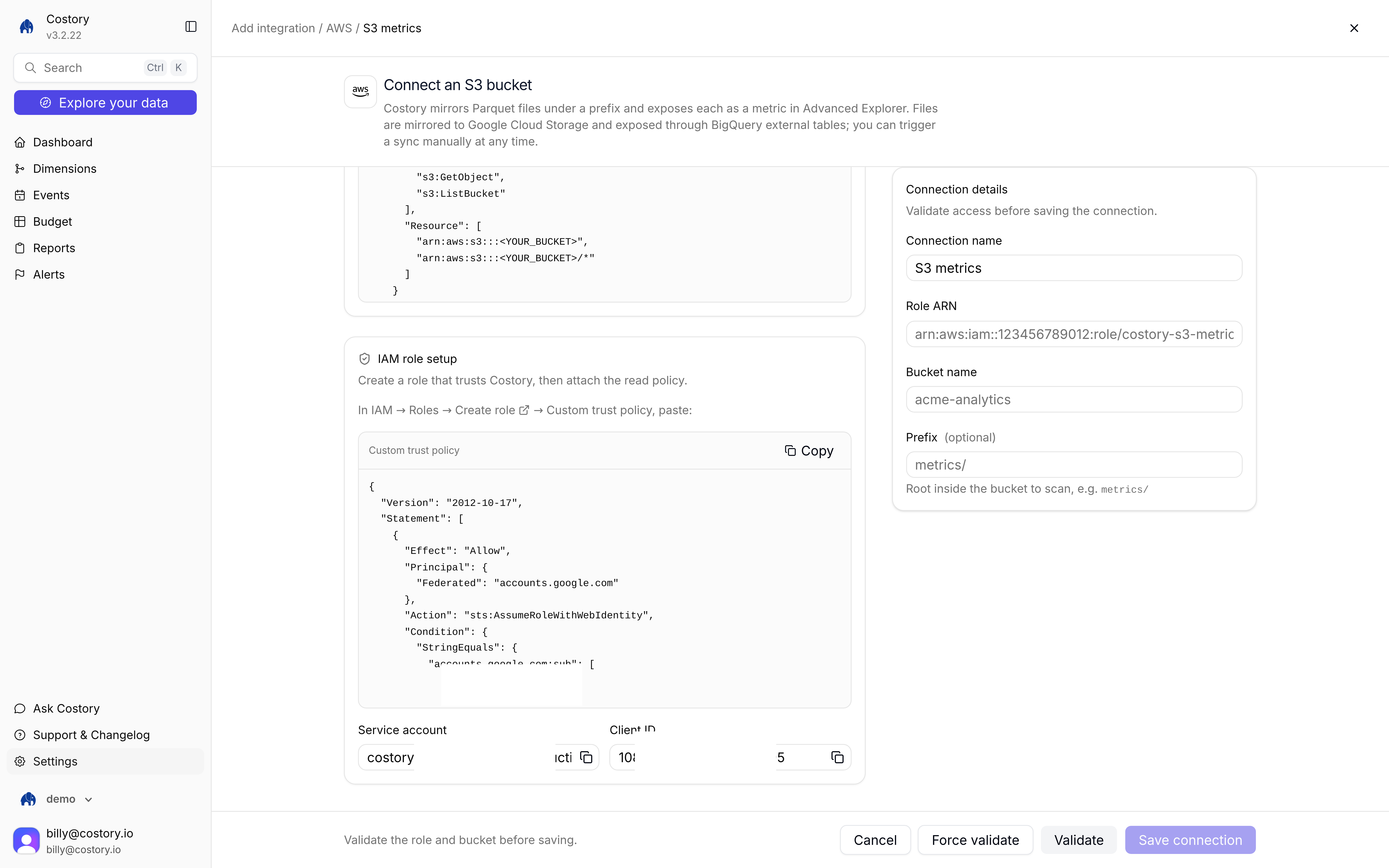The height and width of the screenshot is (868, 1389).
Task: Click the Dashboard home icon
Action: pyautogui.click(x=20, y=142)
